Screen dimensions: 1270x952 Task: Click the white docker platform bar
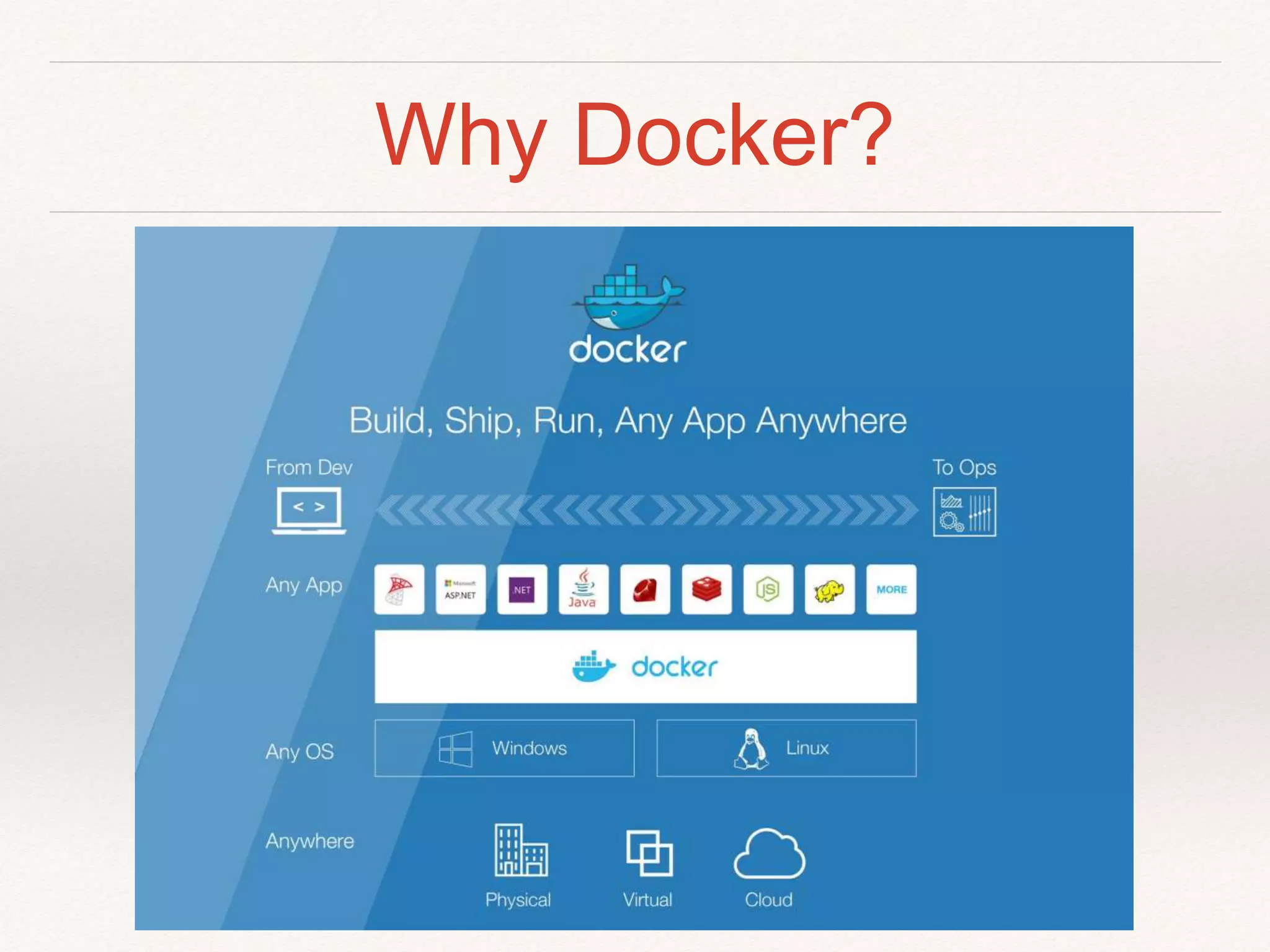645,667
